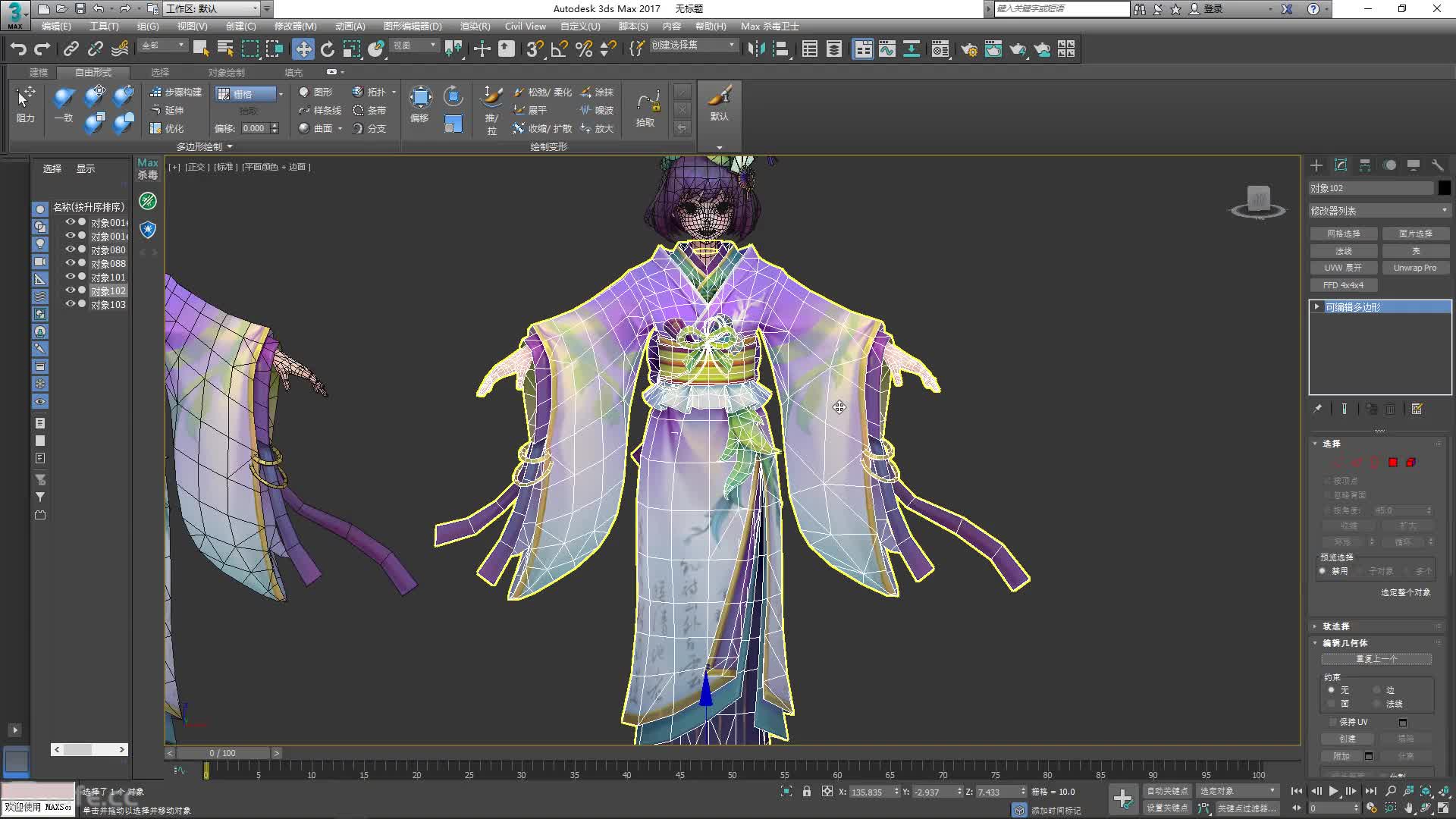Toggle the Percent Snap icon

pos(583,49)
